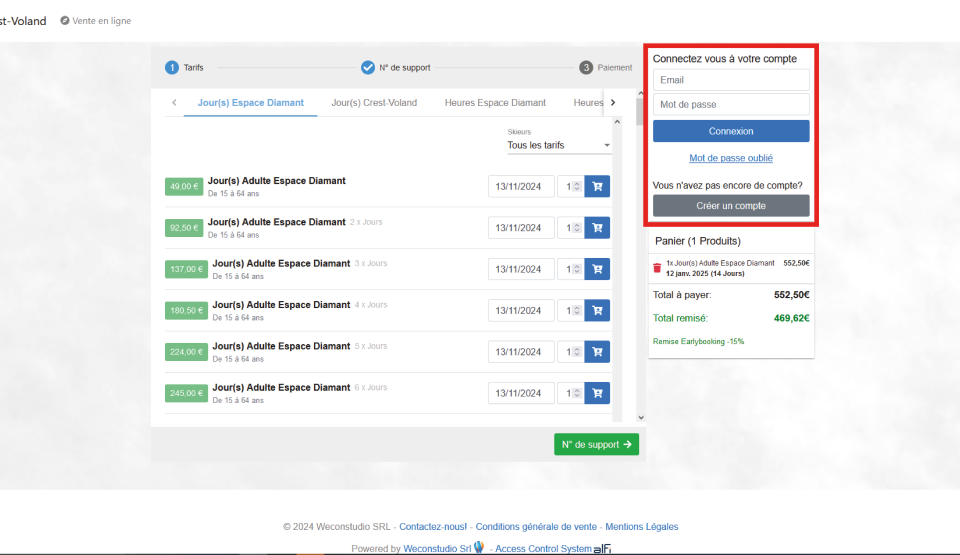Image resolution: width=960 pixels, height=555 pixels.
Task: Adjust quantity stepper for the 49,00 € pass
Action: [x=577, y=186]
